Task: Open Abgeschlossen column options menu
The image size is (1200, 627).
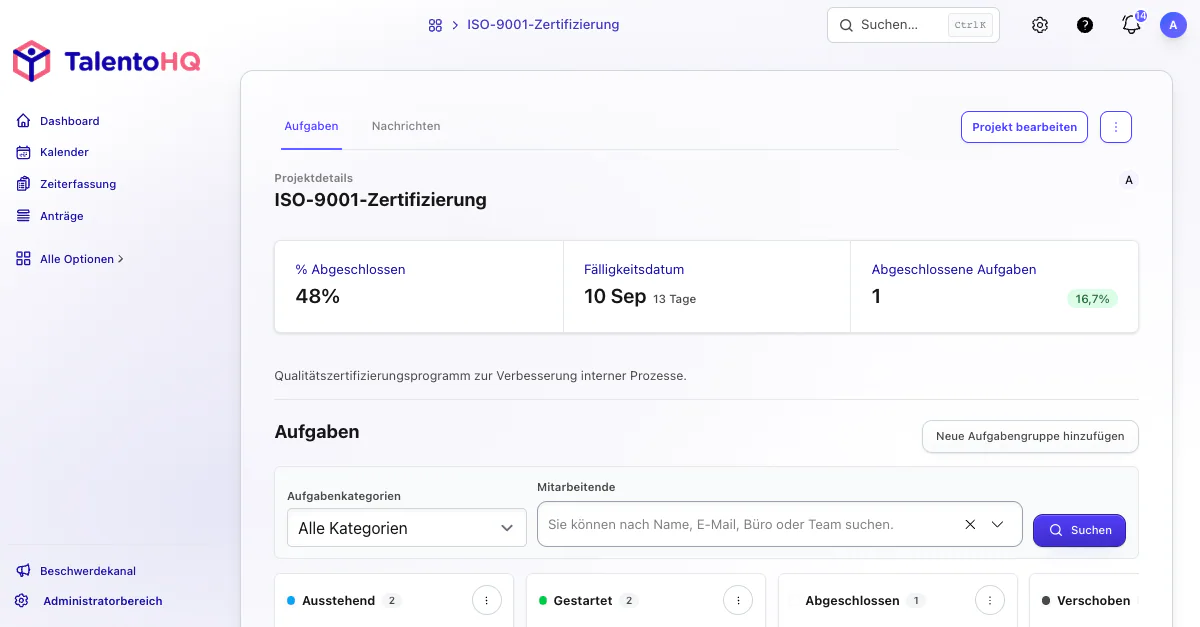Action: (989, 600)
